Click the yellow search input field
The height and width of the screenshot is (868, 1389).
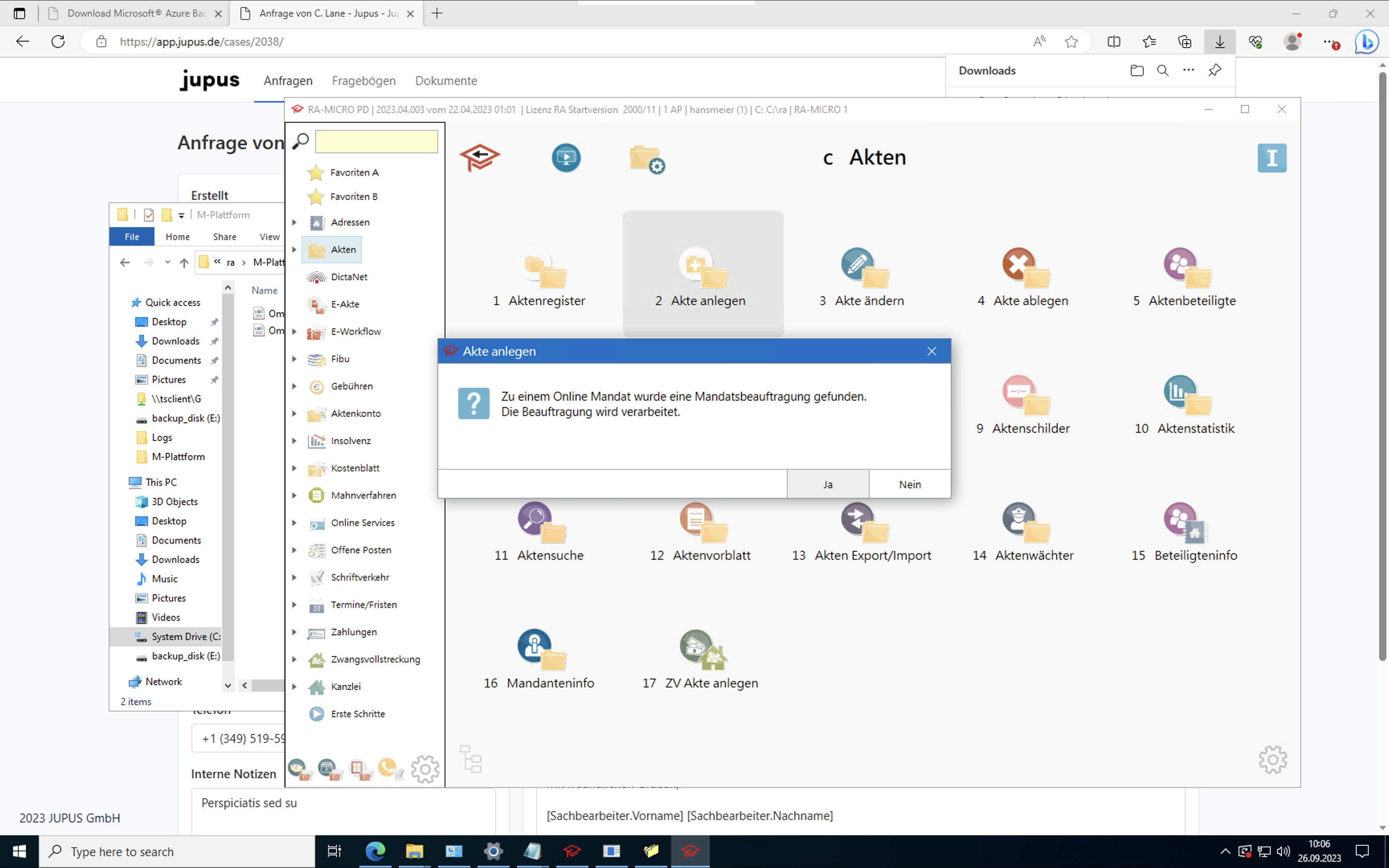click(377, 141)
